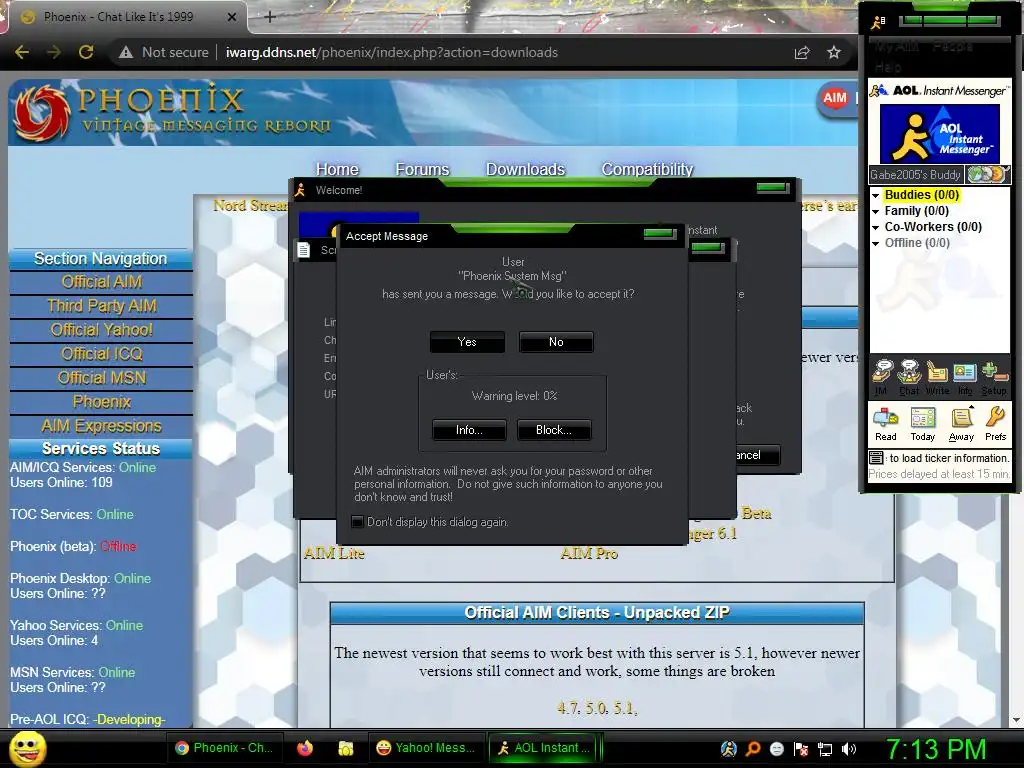Collapse the Co-Workers group
The image size is (1024, 768).
click(876, 227)
